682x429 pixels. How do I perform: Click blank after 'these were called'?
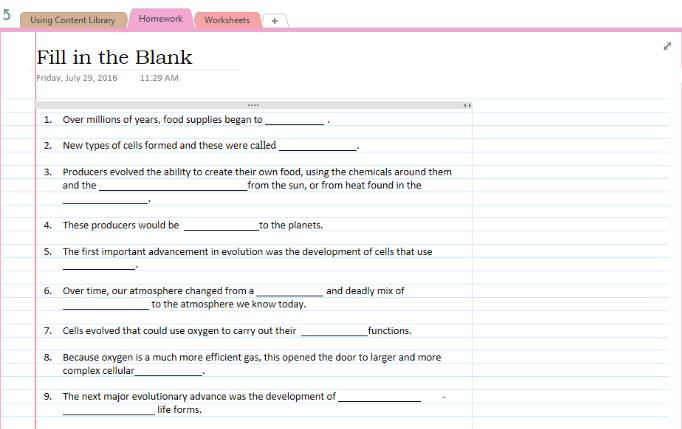click(318, 146)
